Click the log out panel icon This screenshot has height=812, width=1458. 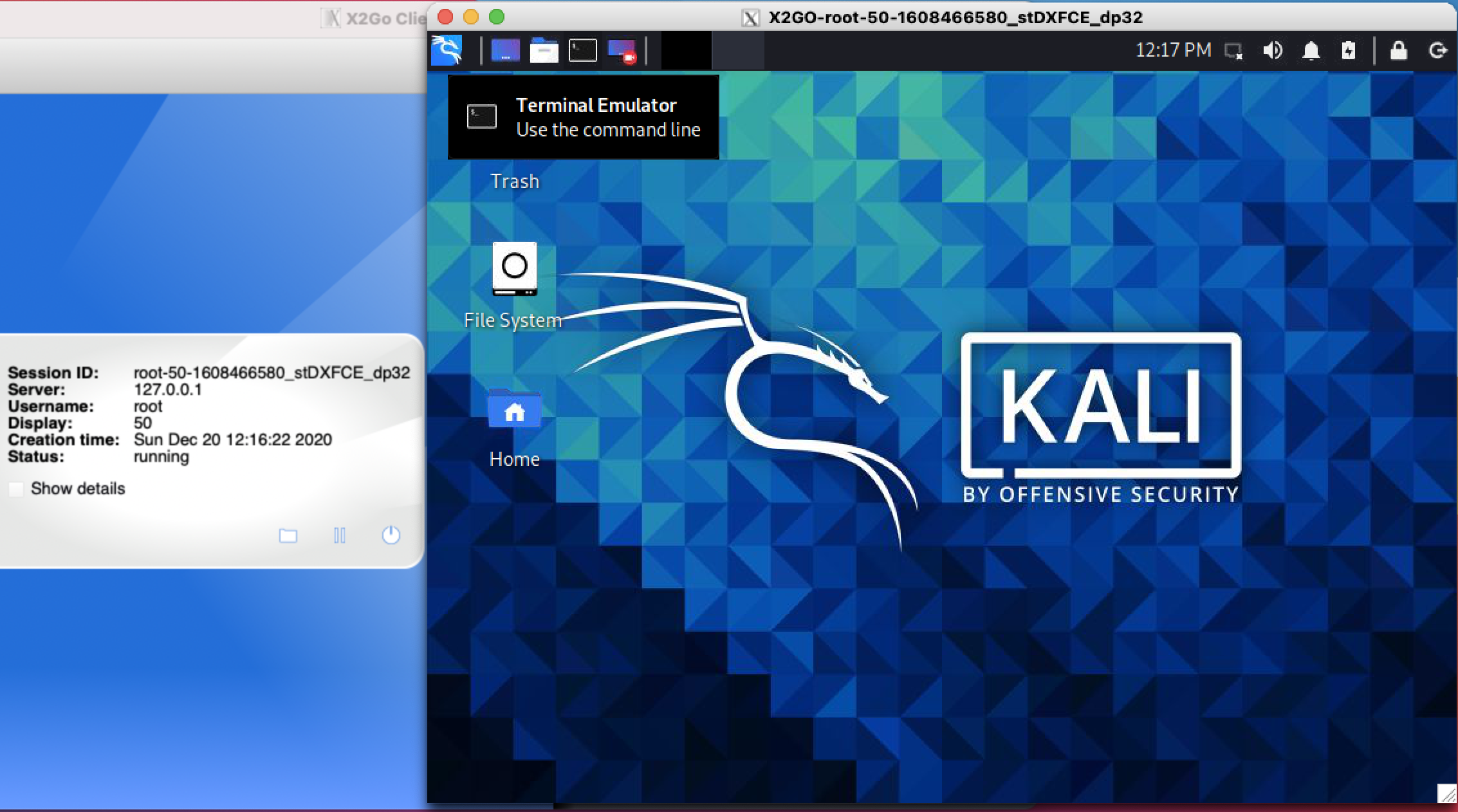coord(1437,50)
